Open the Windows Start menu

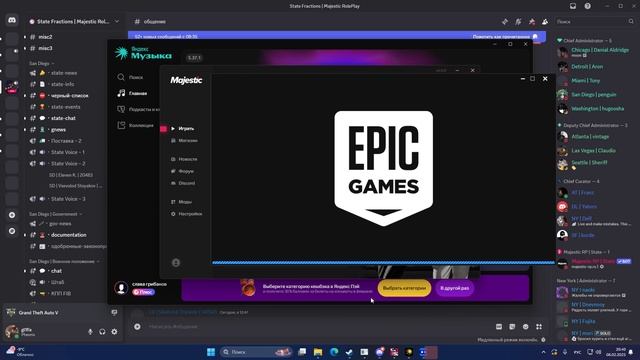pyautogui.click(x=211, y=352)
